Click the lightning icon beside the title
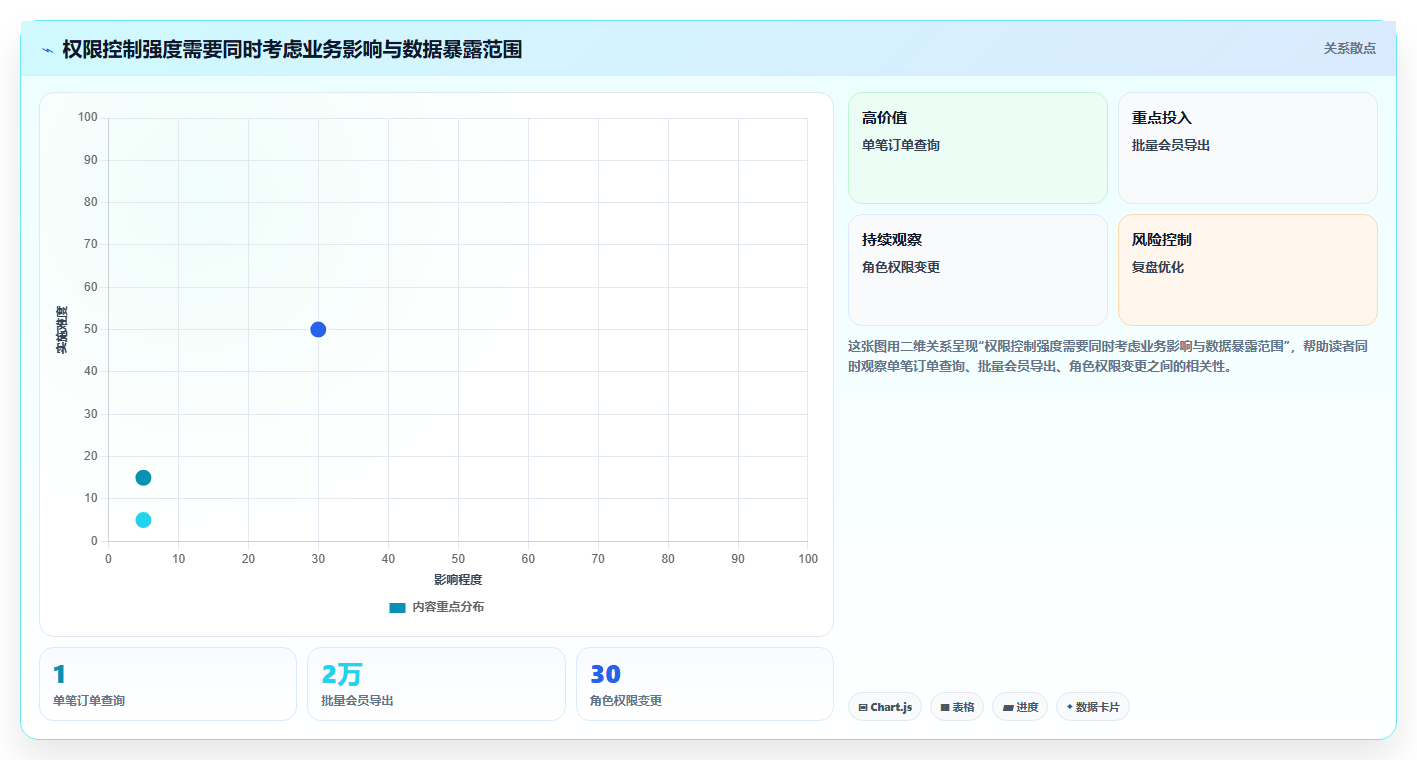The height and width of the screenshot is (760, 1417). click(x=48, y=50)
